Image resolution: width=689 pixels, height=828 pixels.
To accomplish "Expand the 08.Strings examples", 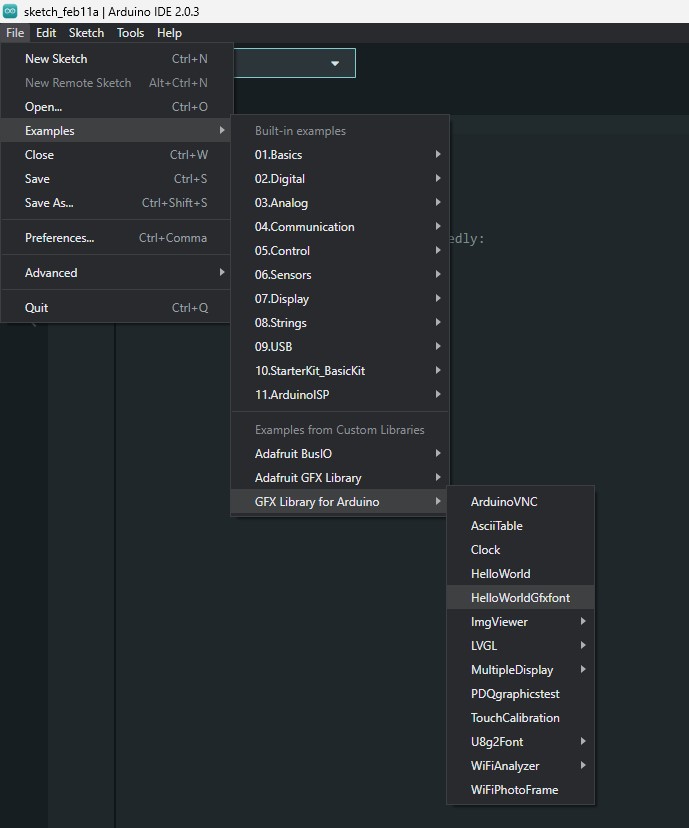I will click(x=340, y=323).
